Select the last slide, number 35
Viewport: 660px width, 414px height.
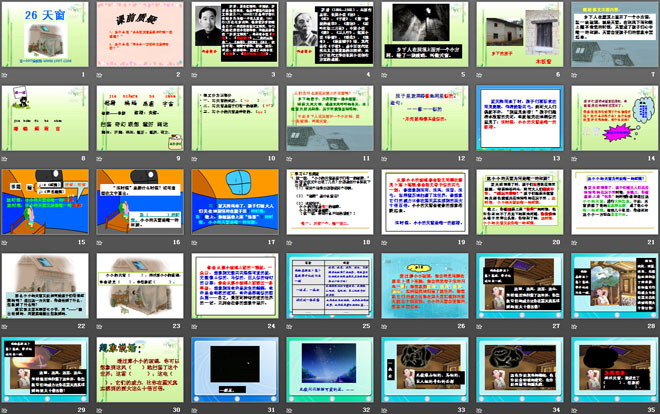pyautogui.click(x=613, y=372)
